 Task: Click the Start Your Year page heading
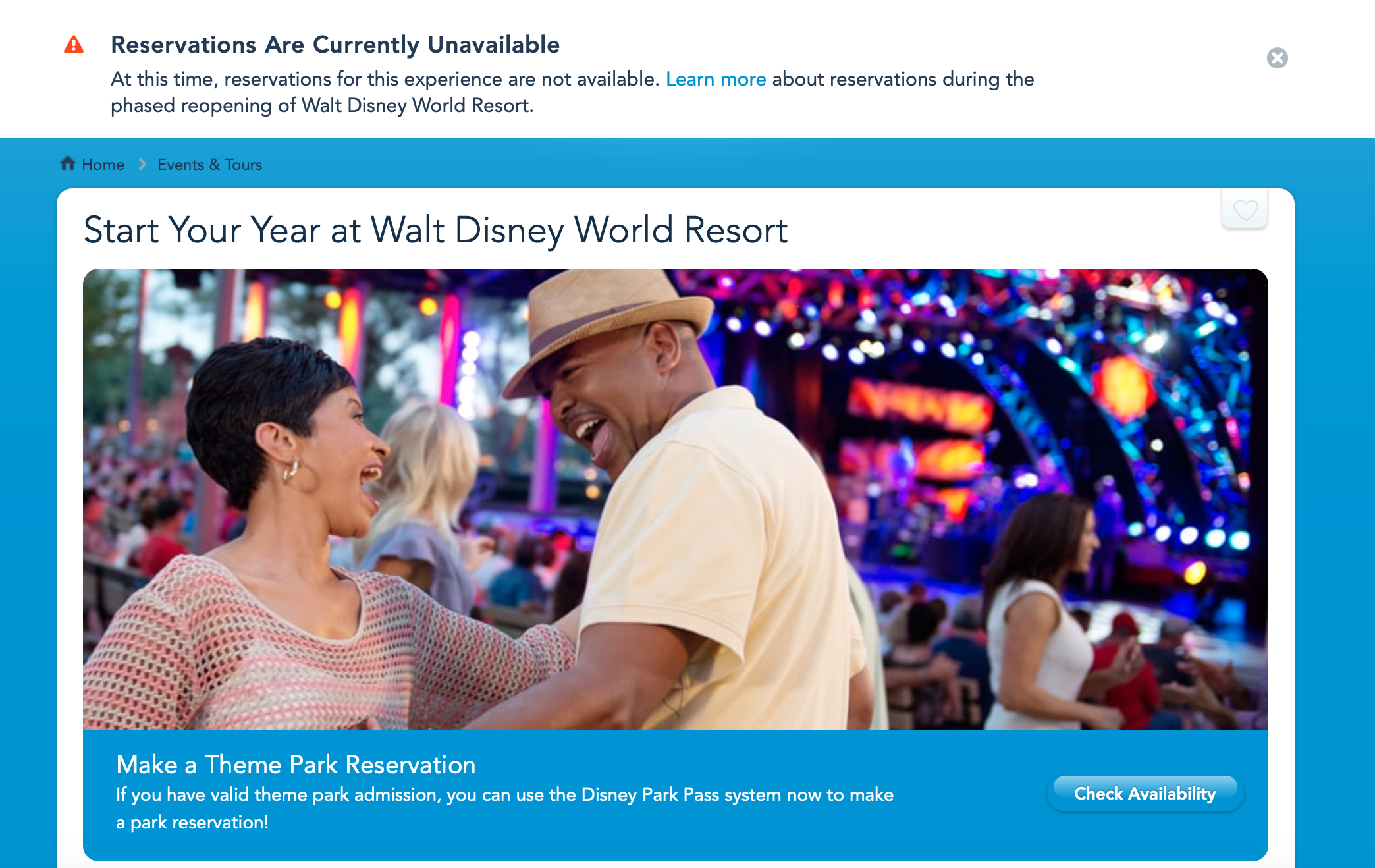(435, 231)
